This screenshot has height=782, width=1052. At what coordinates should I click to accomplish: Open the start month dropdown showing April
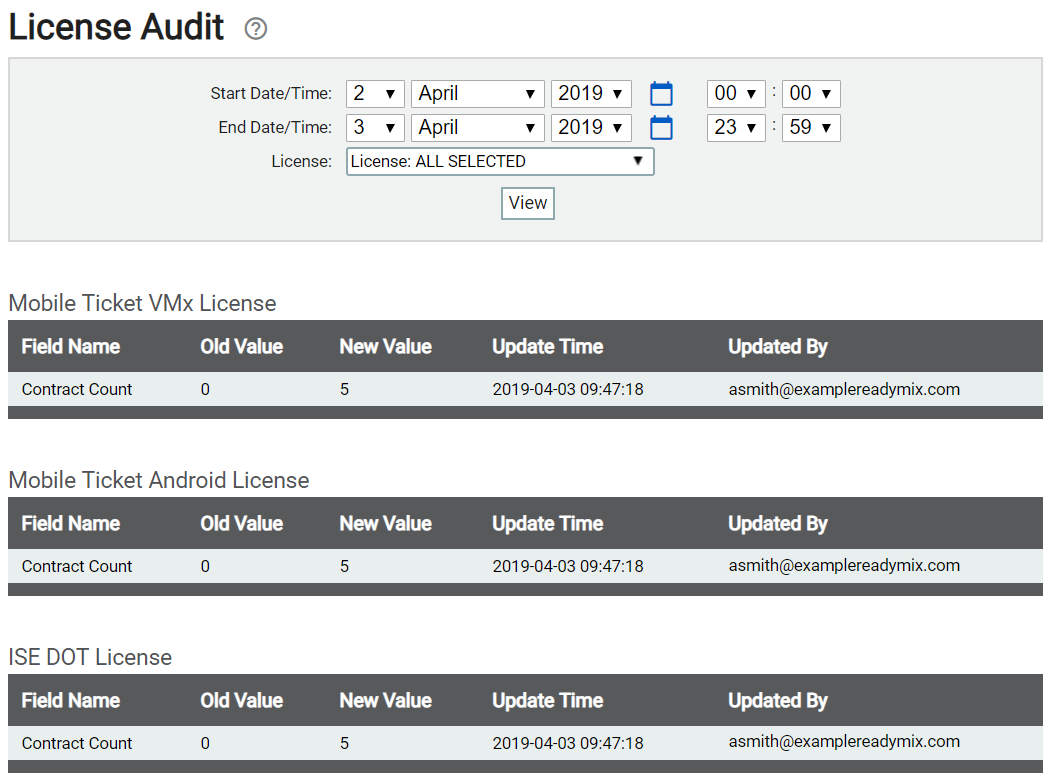[x=477, y=93]
